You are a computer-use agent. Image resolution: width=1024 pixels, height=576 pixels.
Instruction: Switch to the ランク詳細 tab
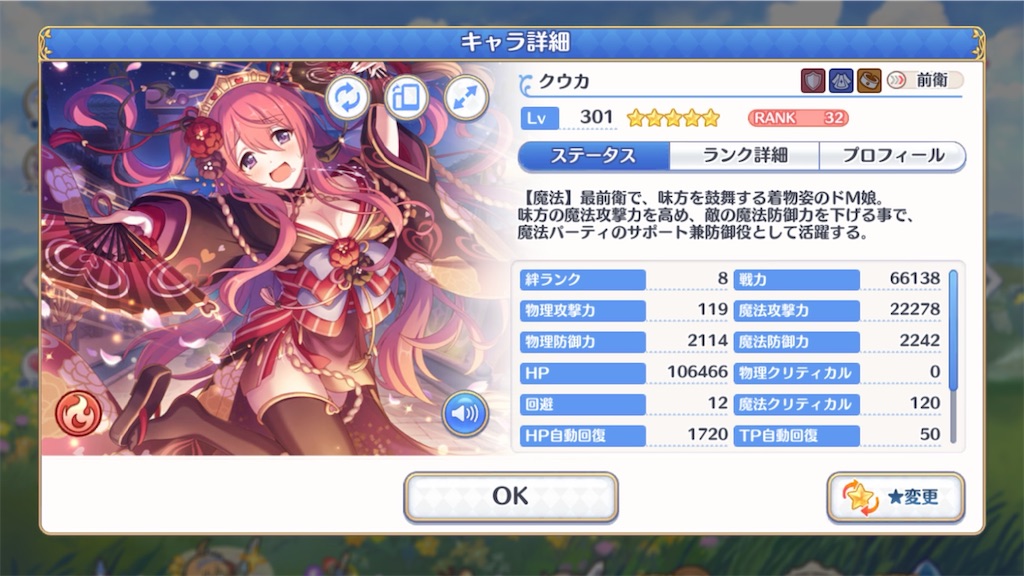744,156
